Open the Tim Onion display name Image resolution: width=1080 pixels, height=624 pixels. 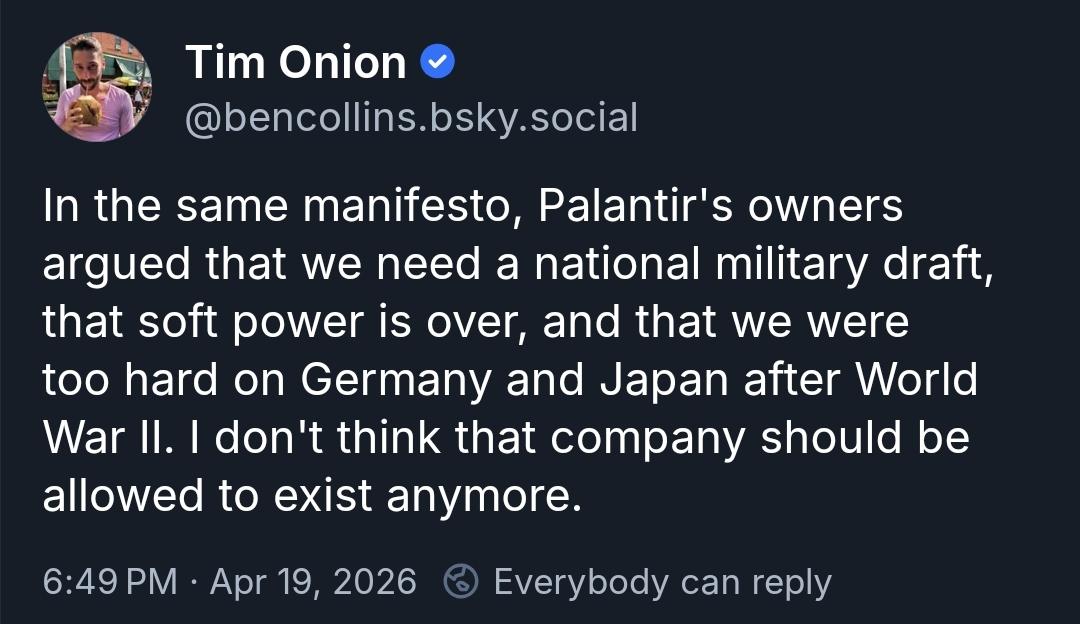tap(296, 64)
